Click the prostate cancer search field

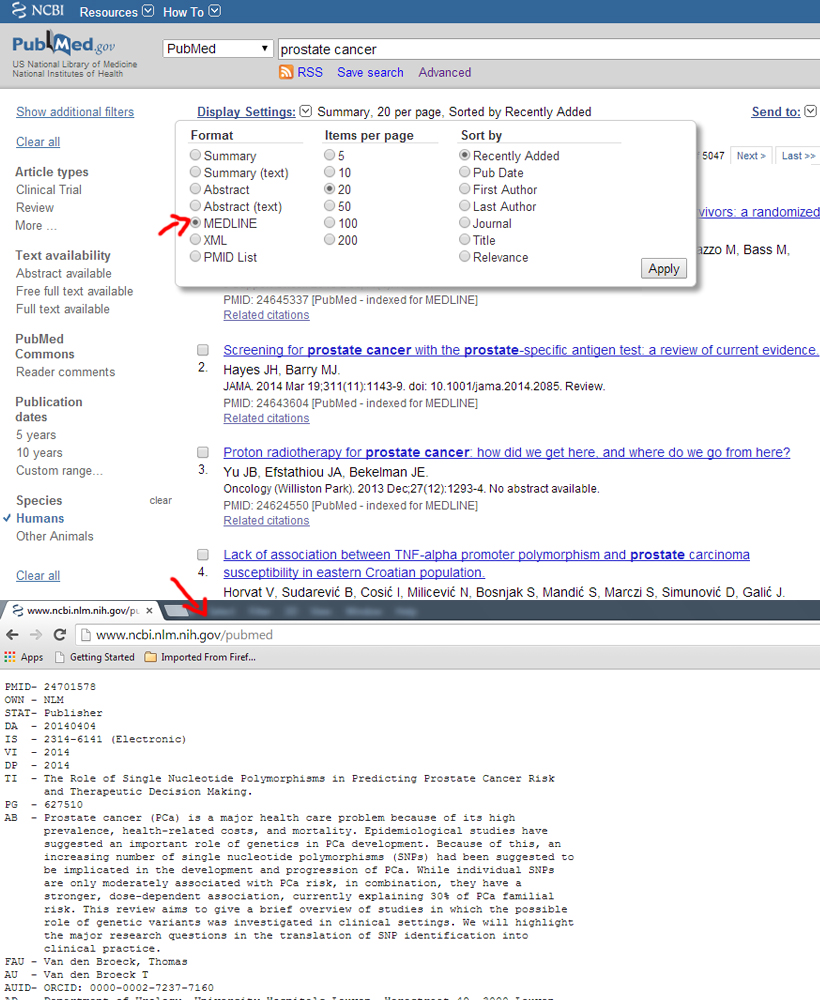(548, 49)
